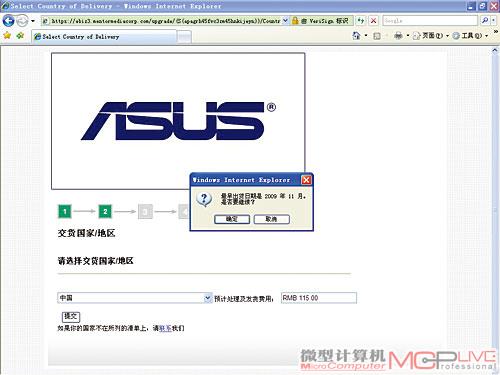Screen dimensions: 500x375
Task: Click the ASUS logo banner
Action: tap(178, 121)
